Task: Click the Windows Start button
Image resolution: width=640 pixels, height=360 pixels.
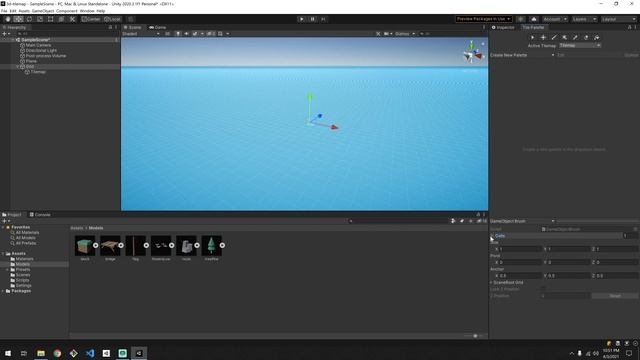Action: click(x=8, y=353)
